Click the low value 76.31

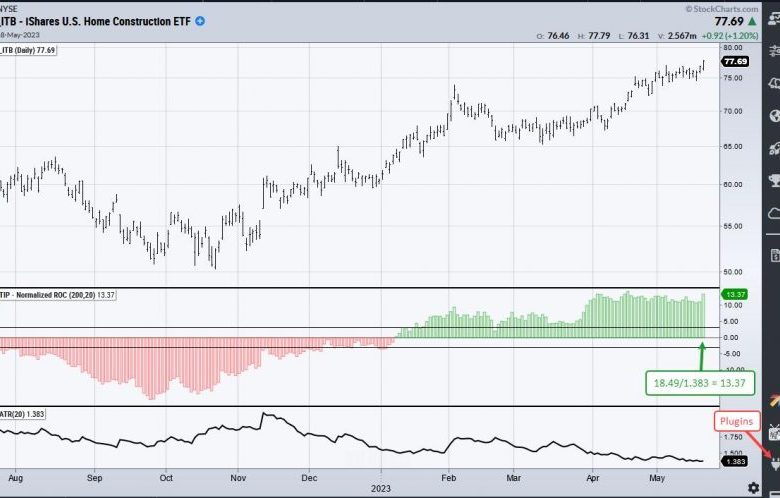click(638, 36)
